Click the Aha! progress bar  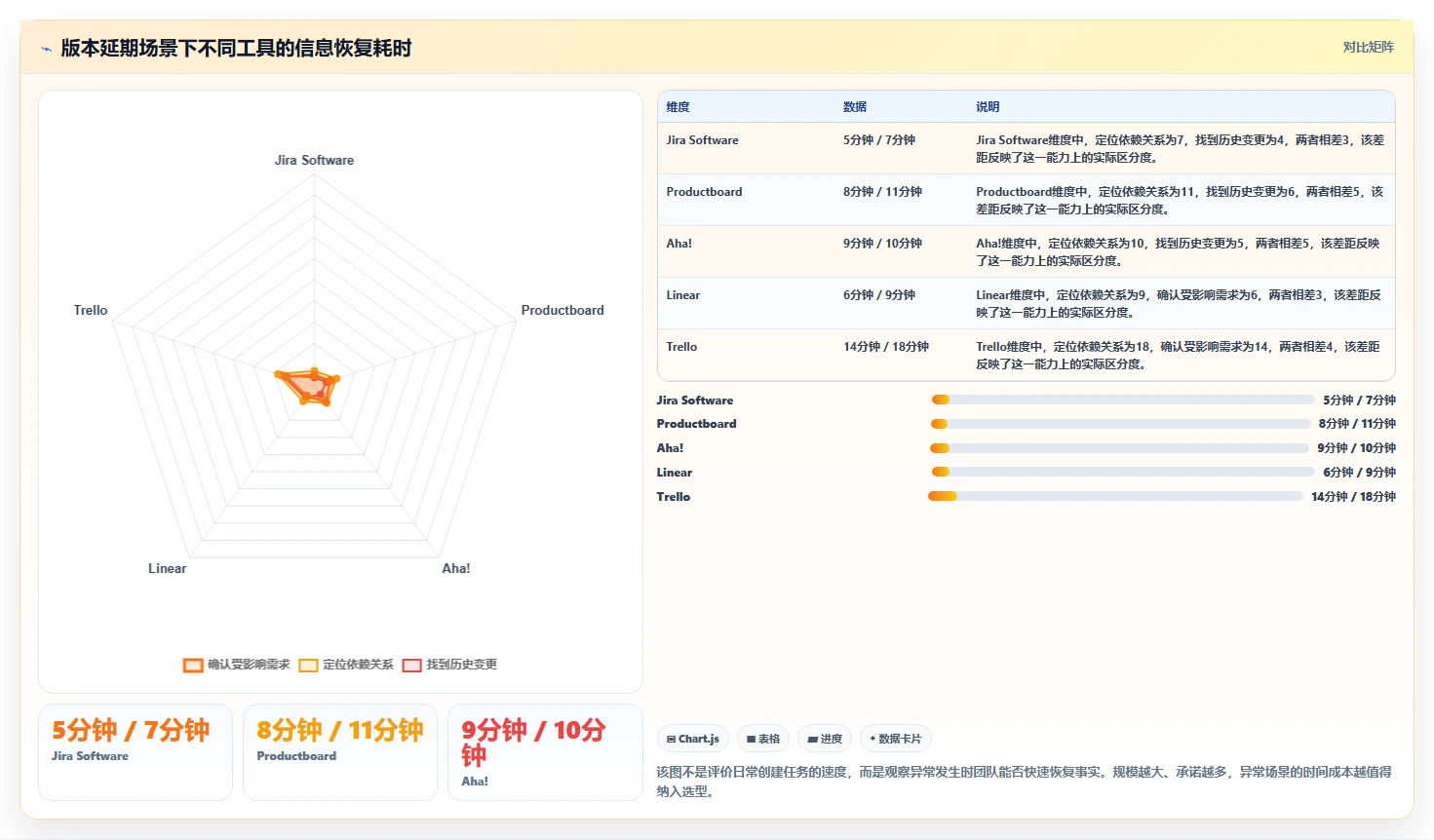click(x=1119, y=448)
